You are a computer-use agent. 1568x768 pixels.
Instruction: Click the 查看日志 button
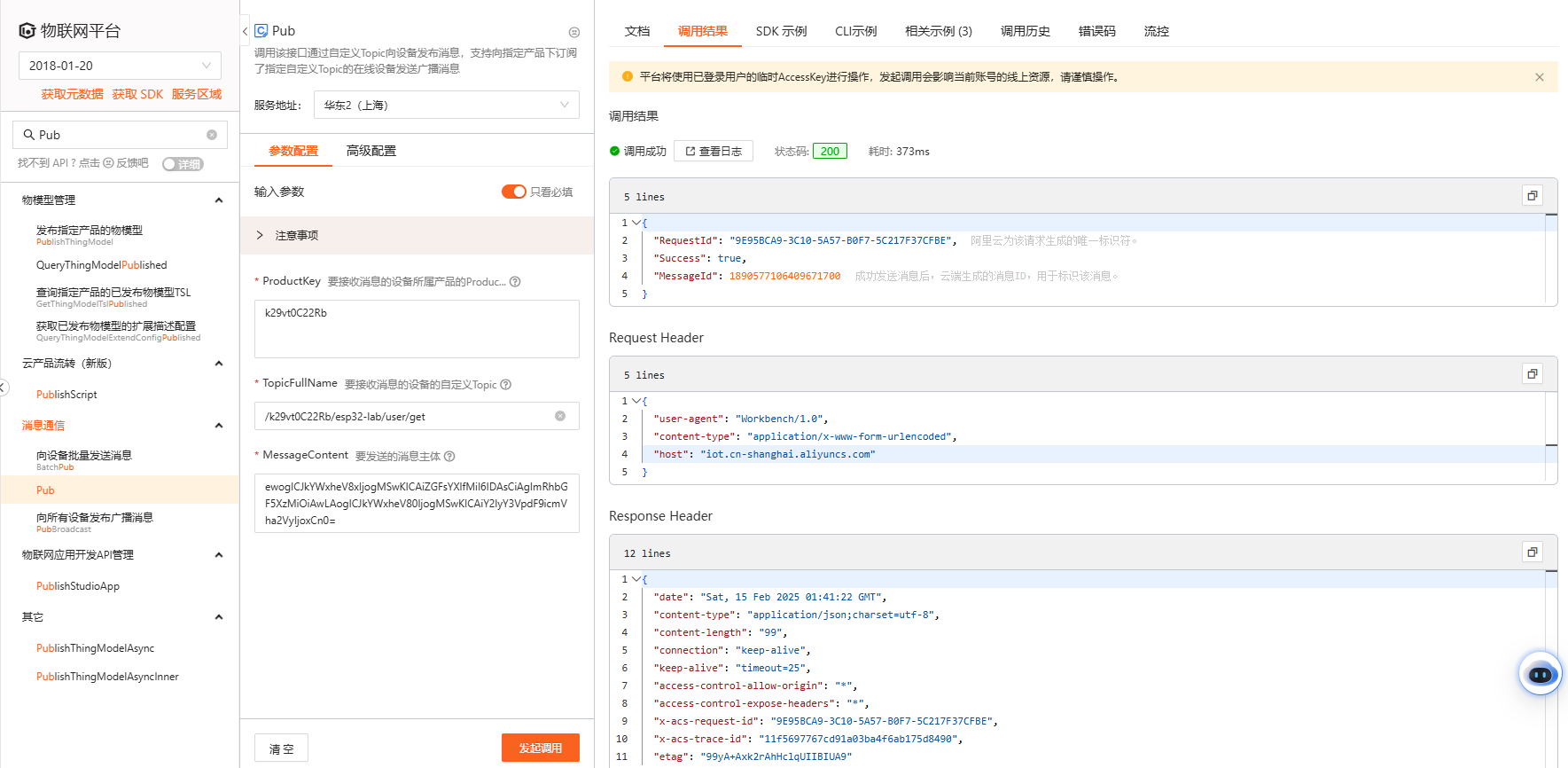coord(714,152)
